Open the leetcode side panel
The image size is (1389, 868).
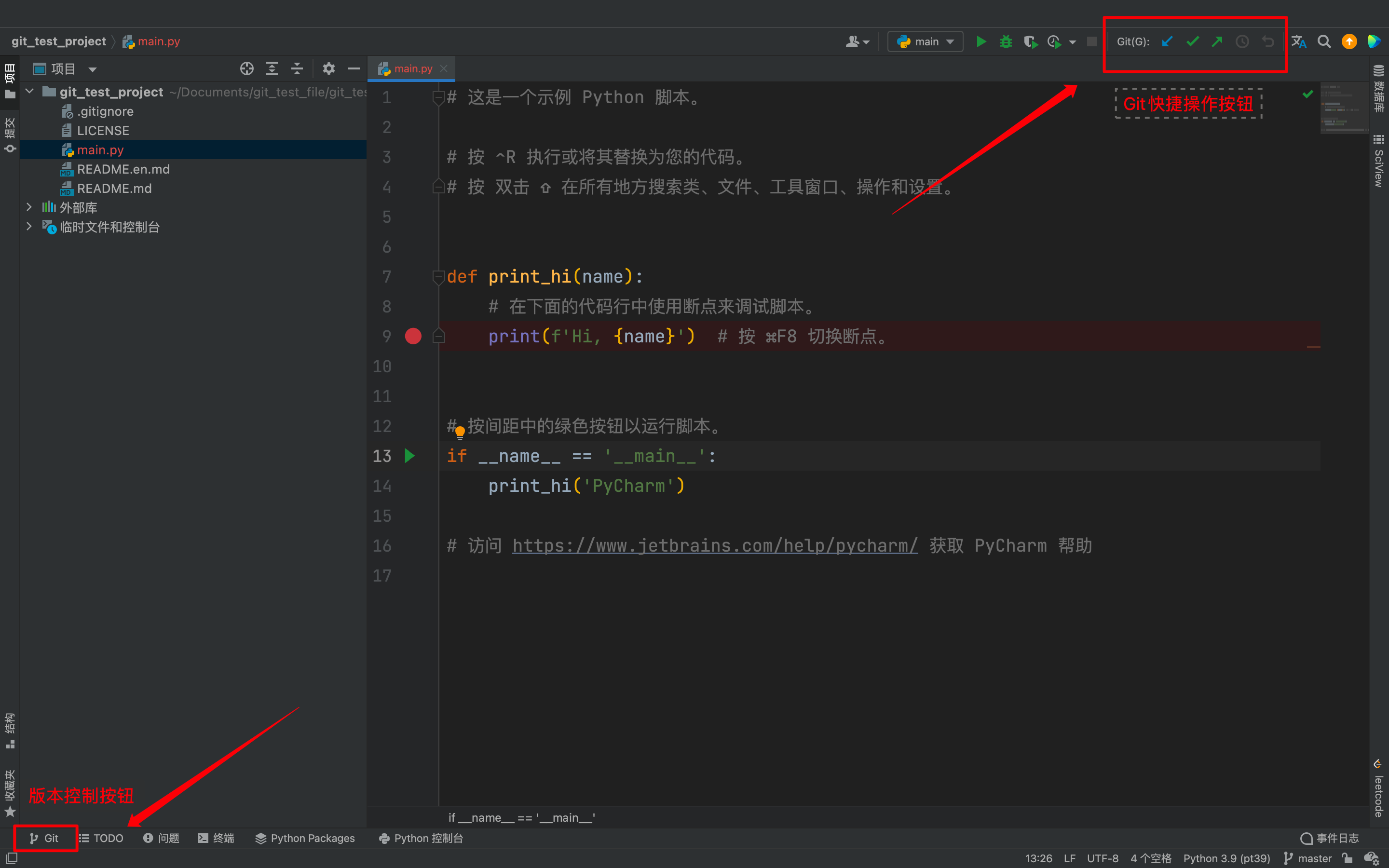point(1379,787)
